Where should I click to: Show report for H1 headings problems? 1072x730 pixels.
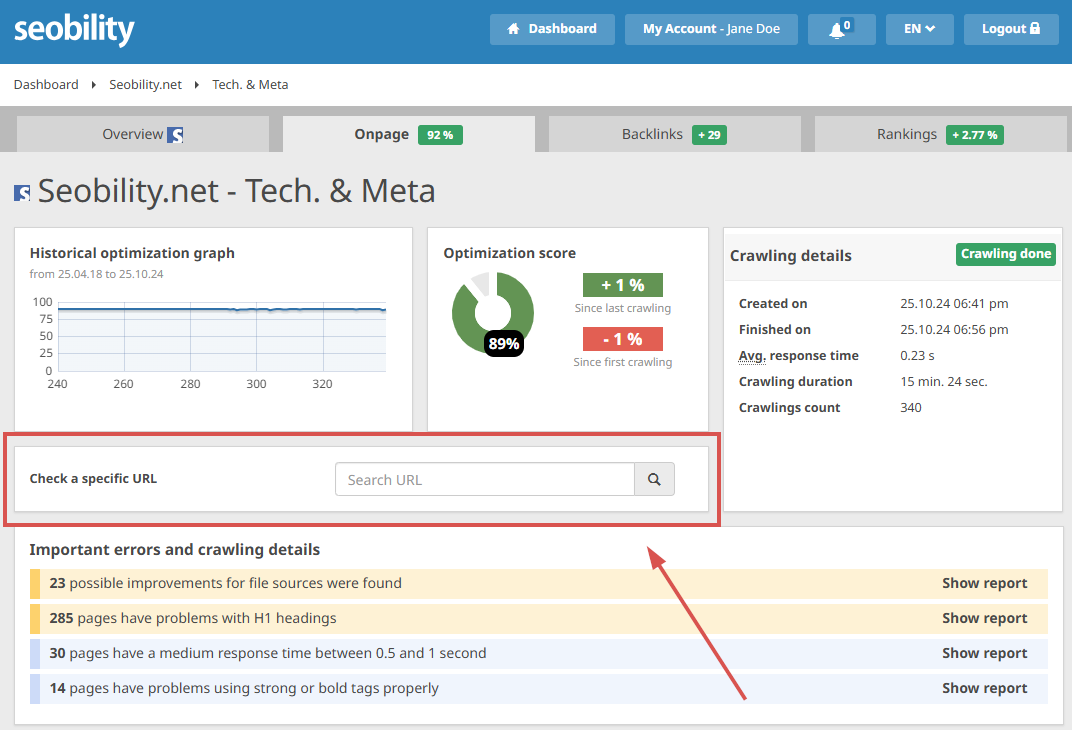pyautogui.click(x=984, y=618)
